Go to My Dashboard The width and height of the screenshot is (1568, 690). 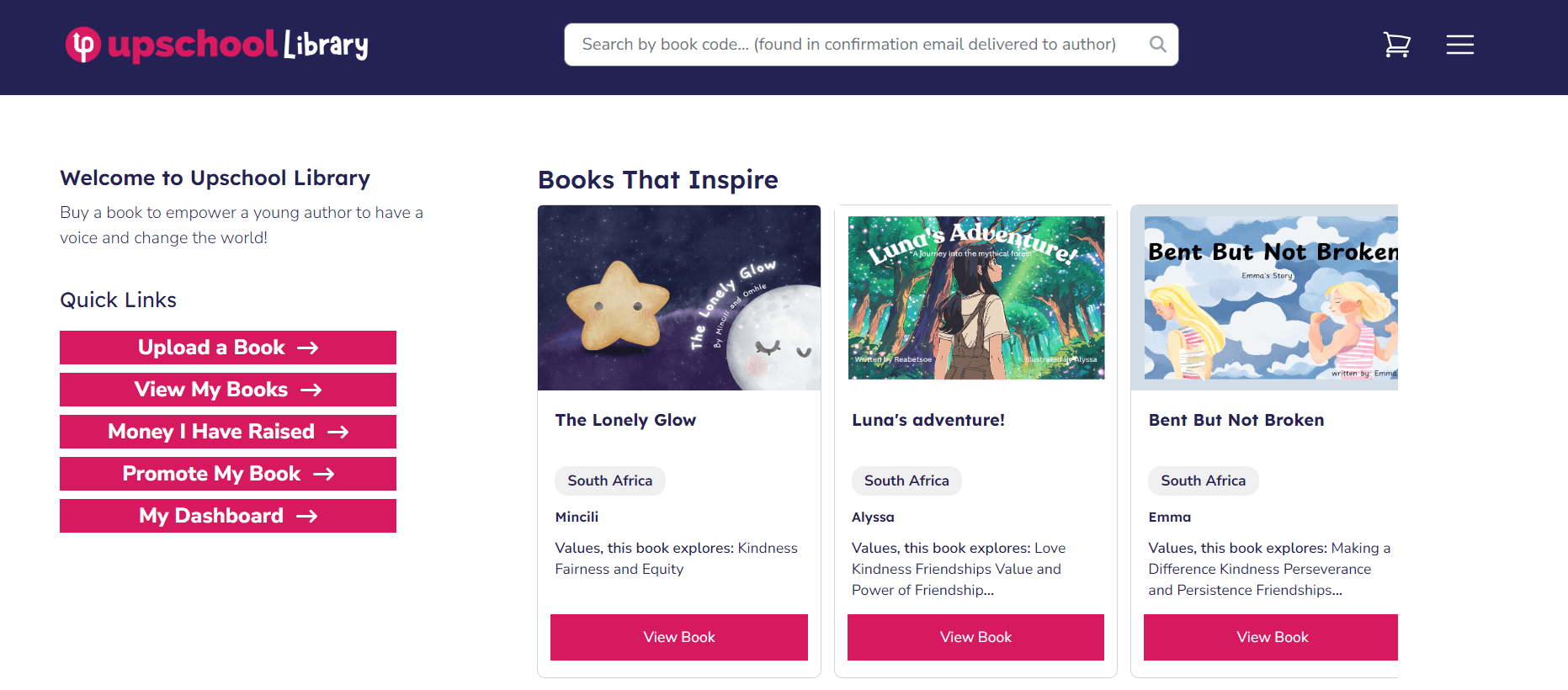pos(228,516)
